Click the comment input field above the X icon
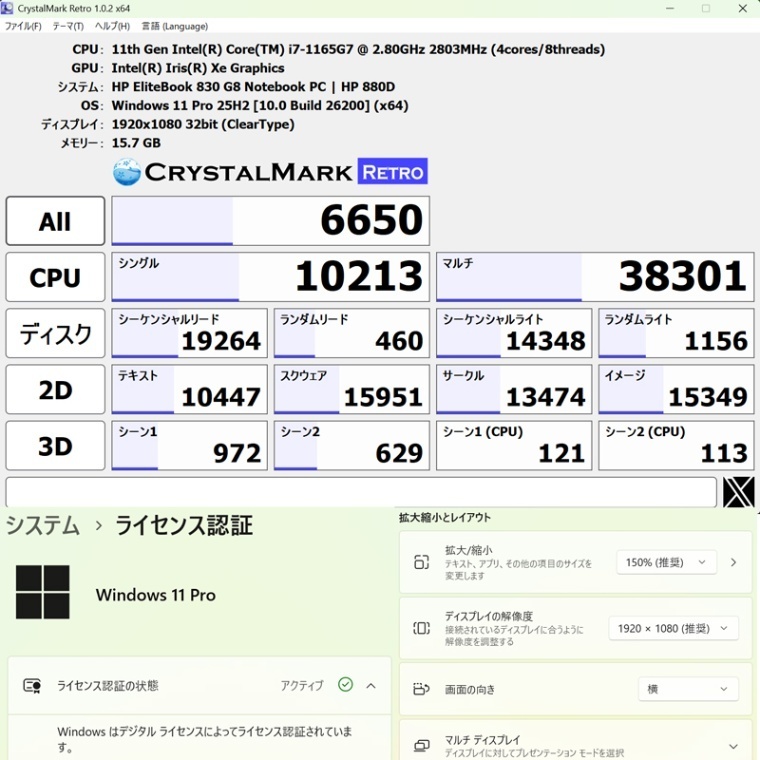760x760 pixels. pyautogui.click(x=361, y=492)
